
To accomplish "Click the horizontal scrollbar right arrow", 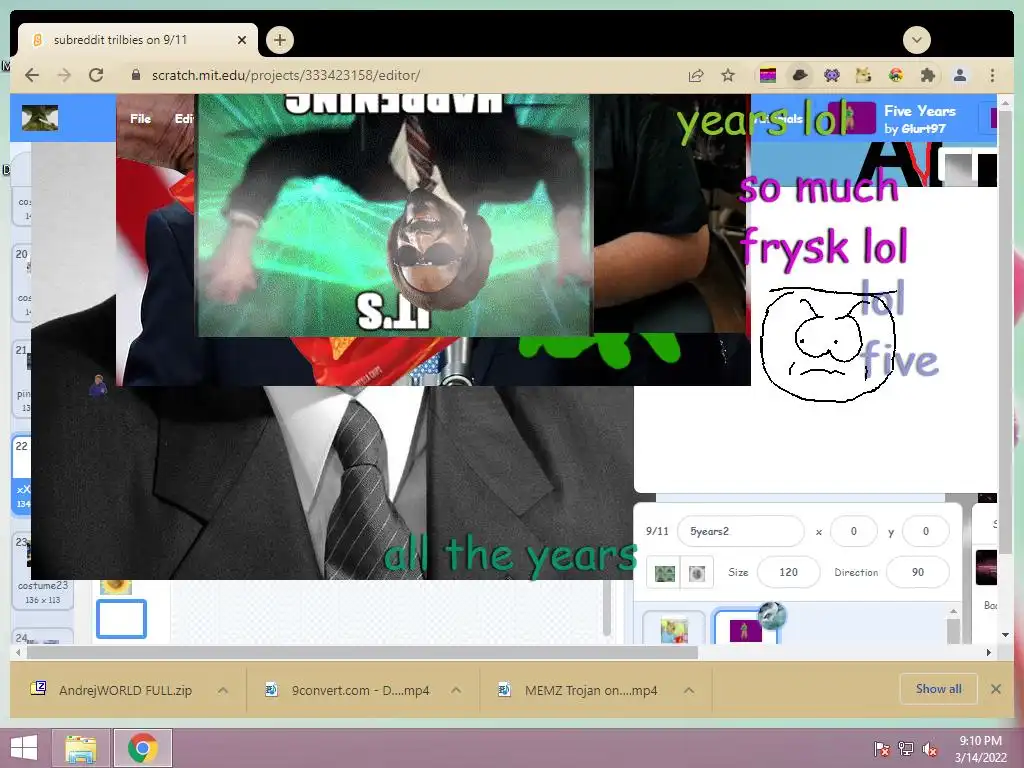I will click(x=989, y=652).
